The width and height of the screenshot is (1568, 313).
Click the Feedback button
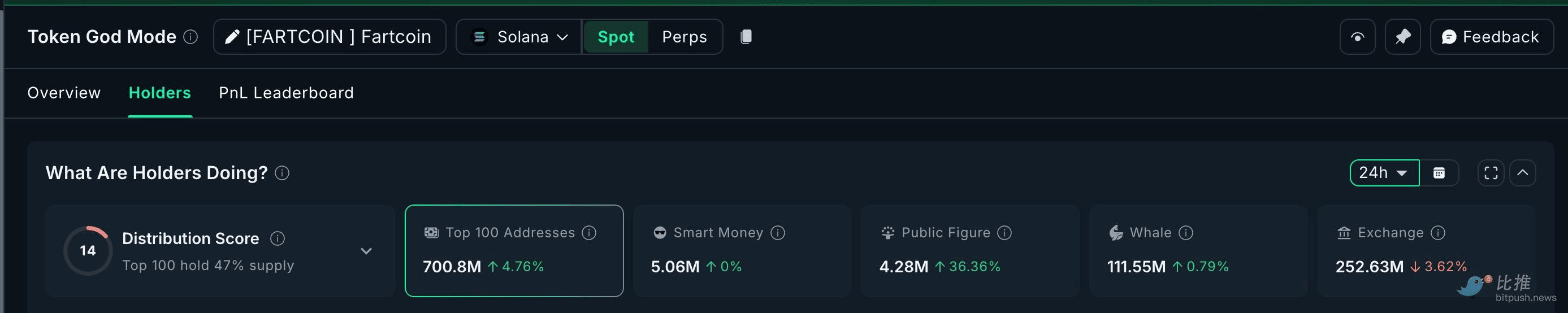coord(1491,37)
